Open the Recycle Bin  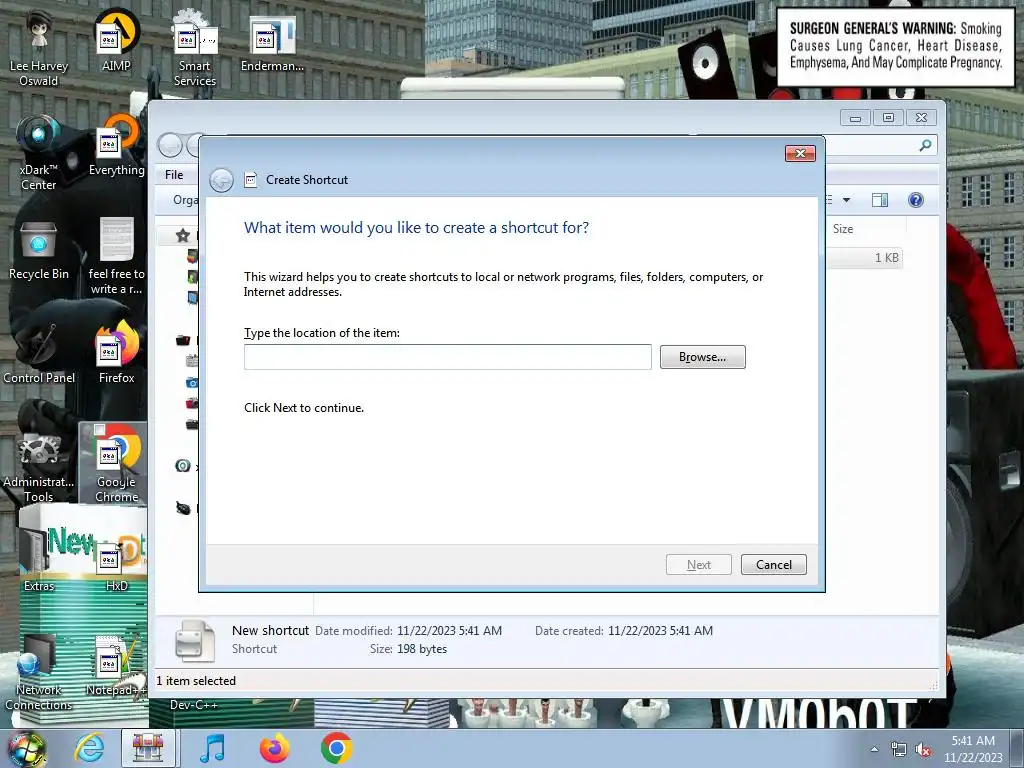coord(39,249)
